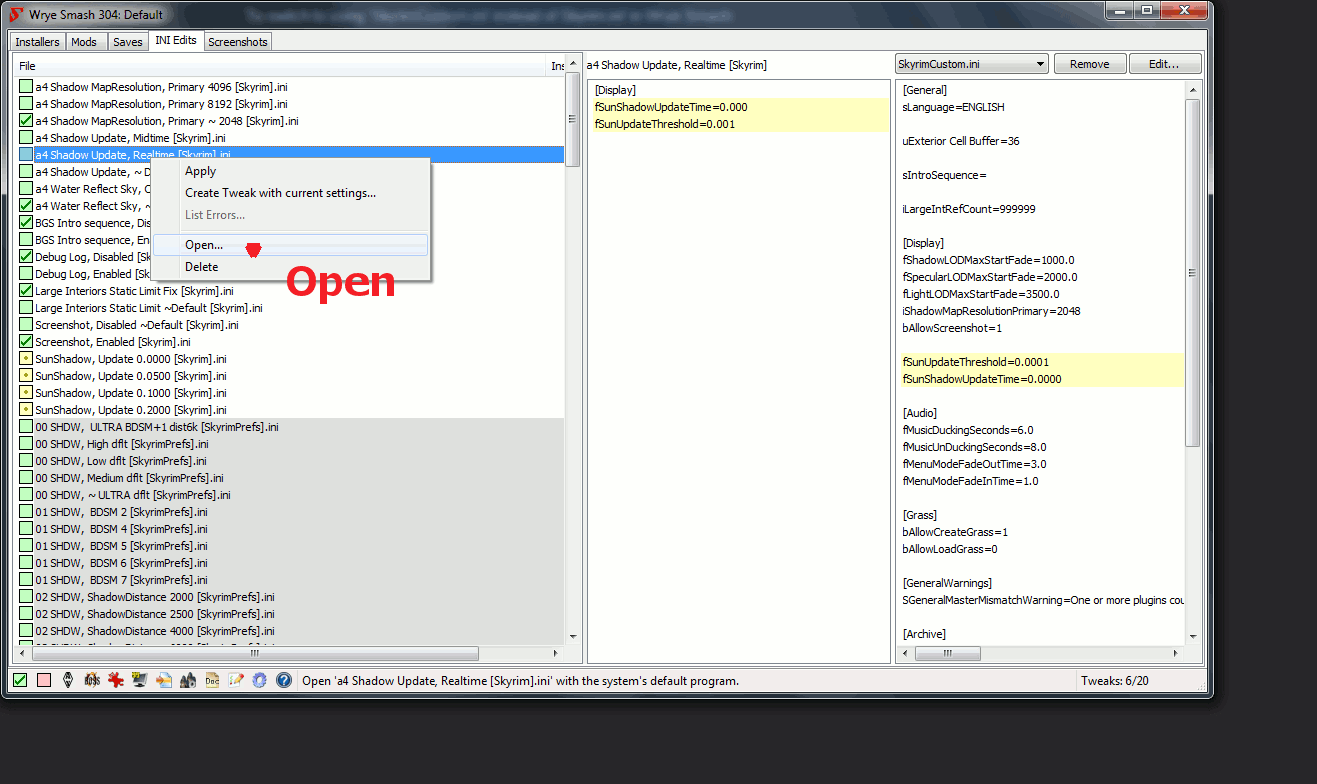
Task: Click the Wrye Smash title bar app icon
Action: [16, 14]
